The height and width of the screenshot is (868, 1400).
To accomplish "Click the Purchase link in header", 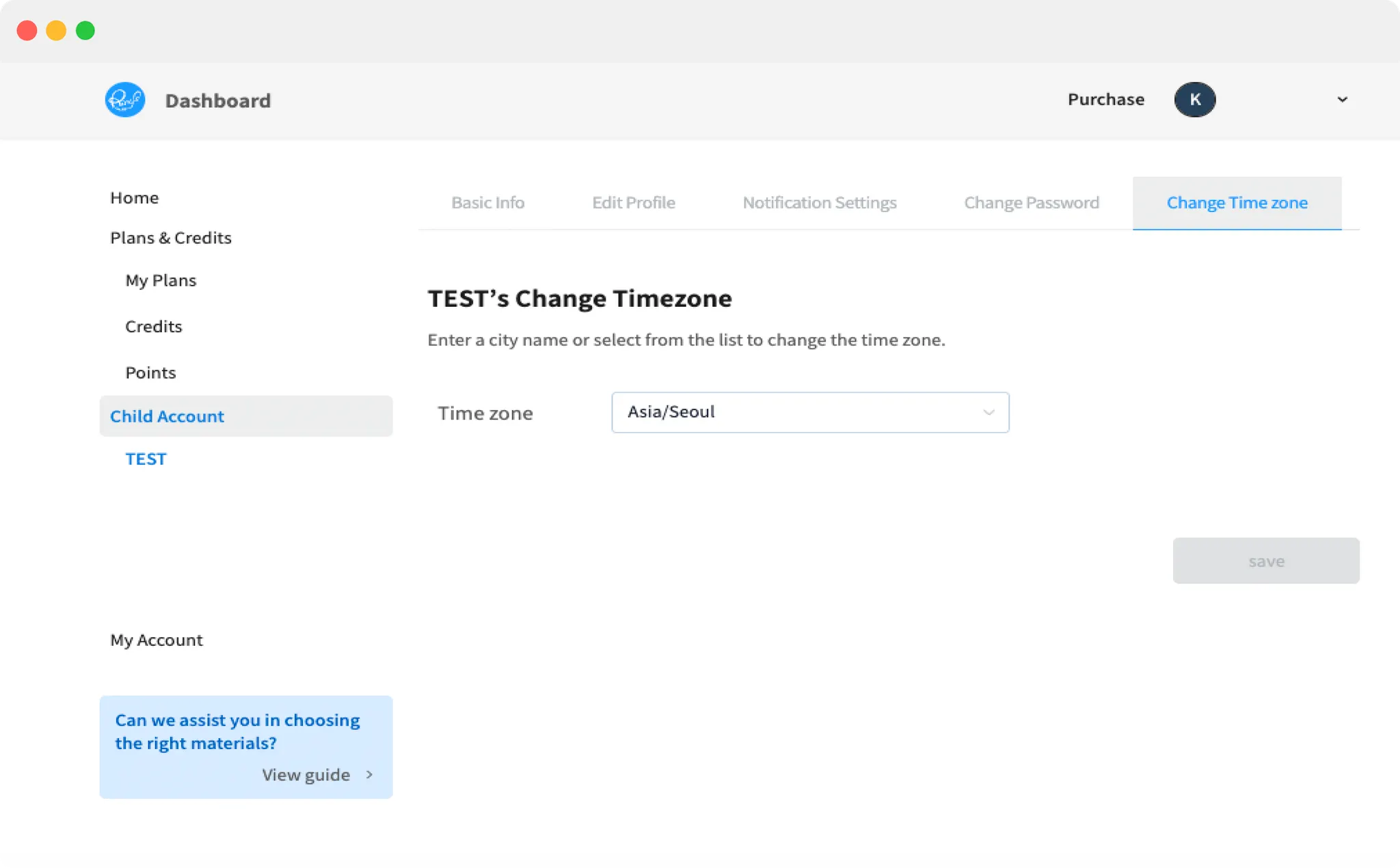I will 1105,100.
